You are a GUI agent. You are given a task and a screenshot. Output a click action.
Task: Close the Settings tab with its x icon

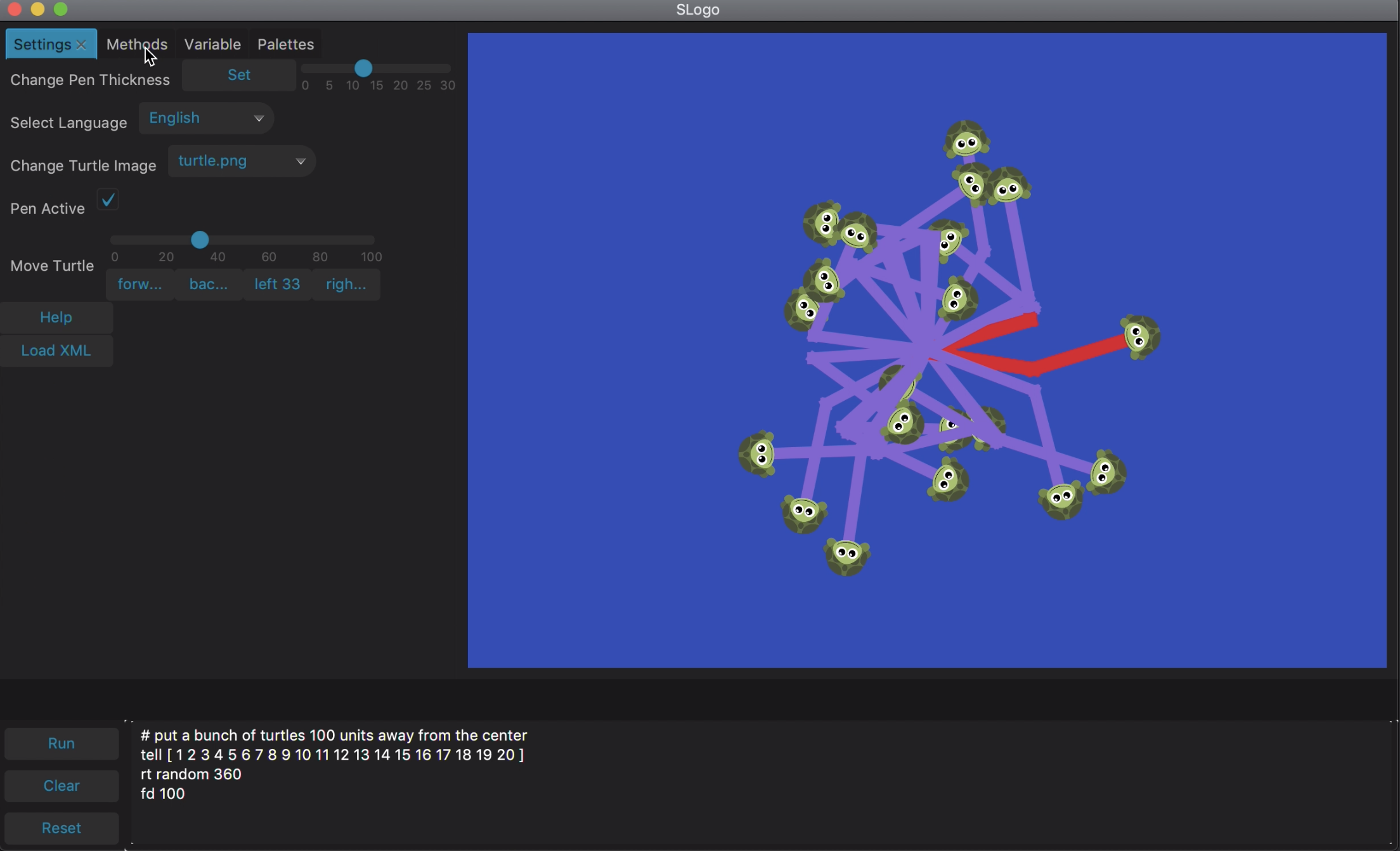81,45
